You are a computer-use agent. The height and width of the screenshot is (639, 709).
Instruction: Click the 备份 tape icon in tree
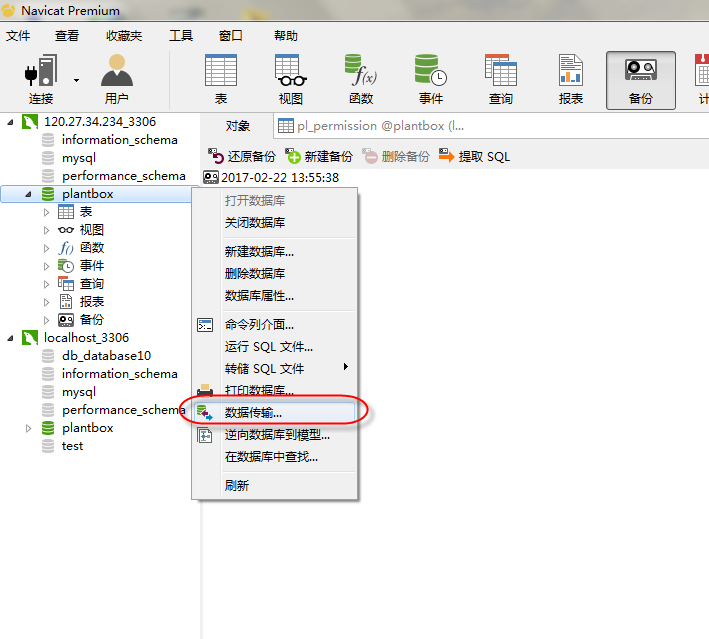click(66, 320)
